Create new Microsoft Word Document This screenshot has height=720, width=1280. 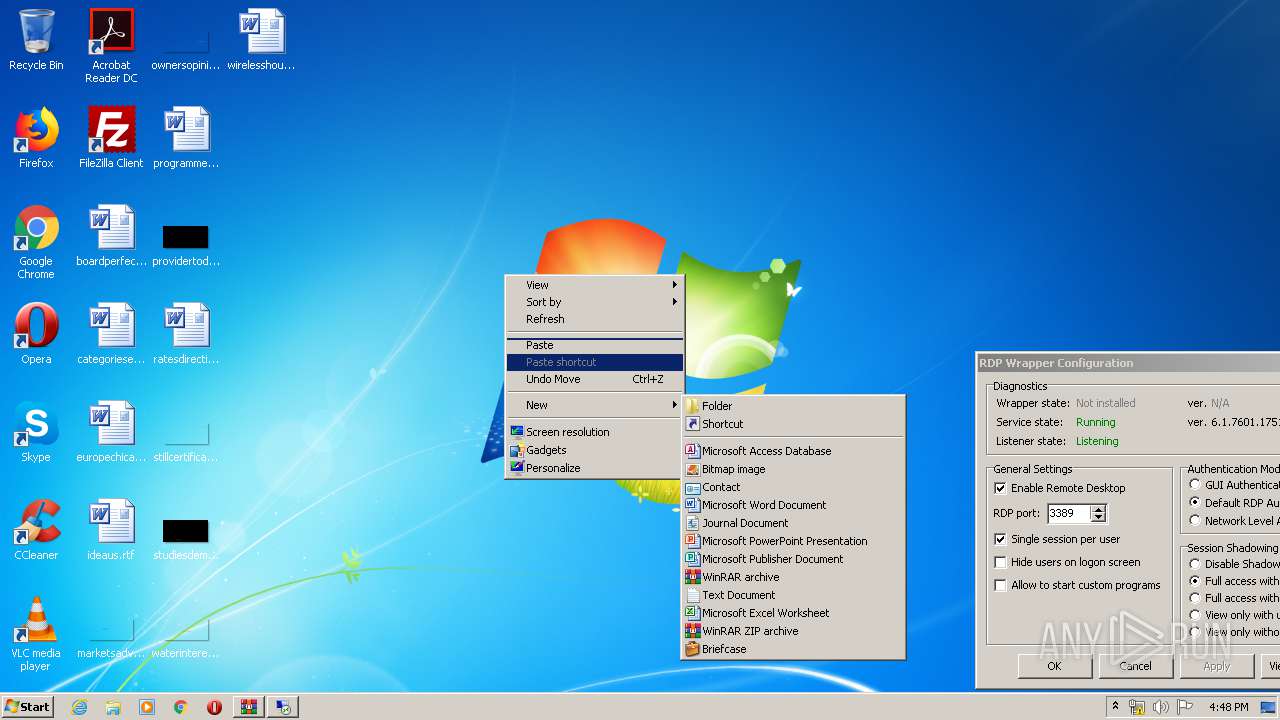(x=793, y=505)
